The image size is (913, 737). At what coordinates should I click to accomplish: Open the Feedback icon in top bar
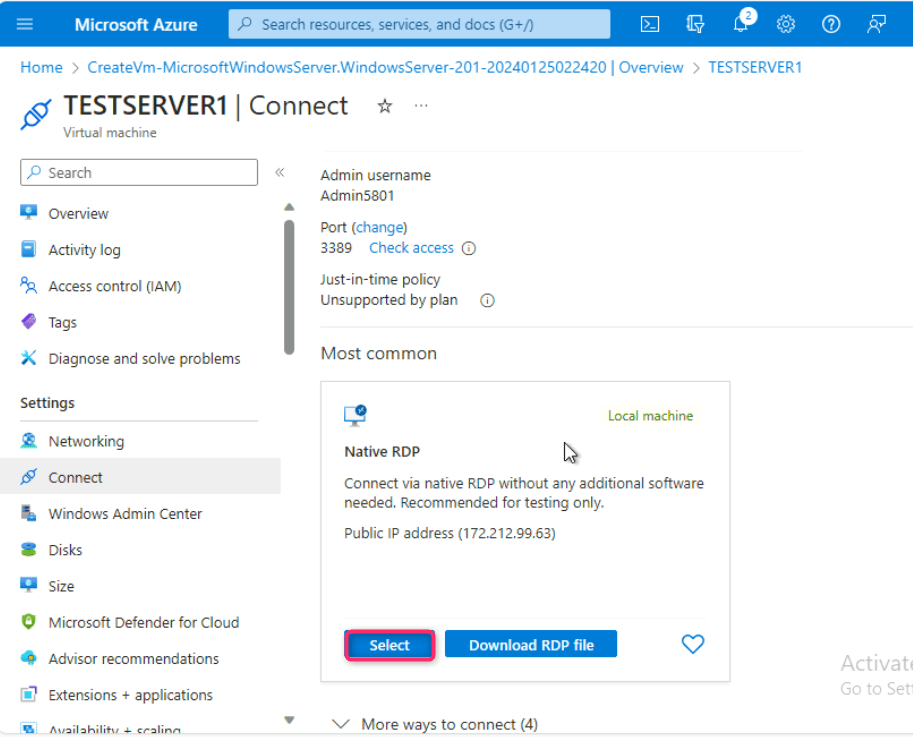point(877,24)
